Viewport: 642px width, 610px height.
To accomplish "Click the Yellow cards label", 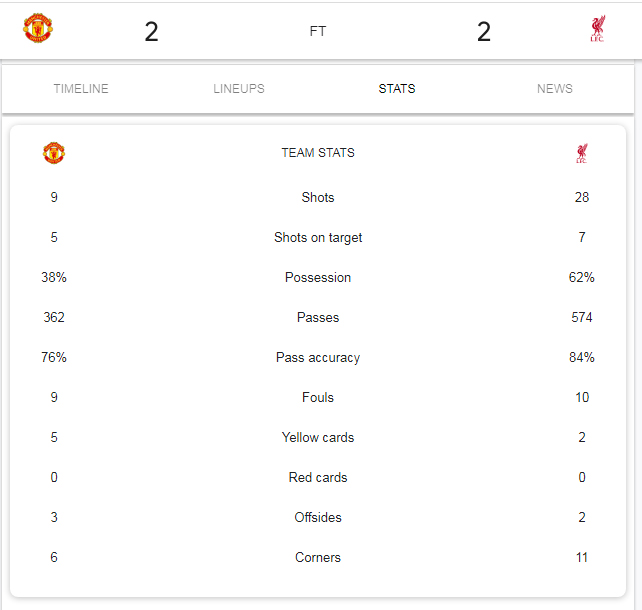I will coord(318,437).
